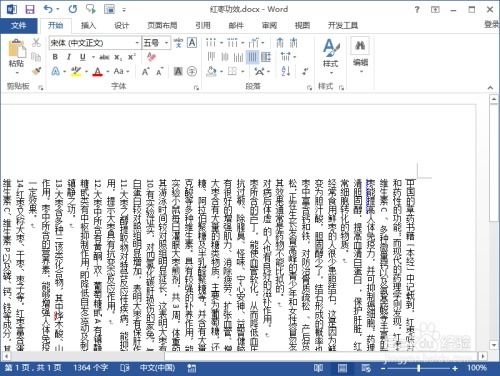The width and height of the screenshot is (500, 376).
Task: Apply the yellow highlight color
Action: click(76, 71)
